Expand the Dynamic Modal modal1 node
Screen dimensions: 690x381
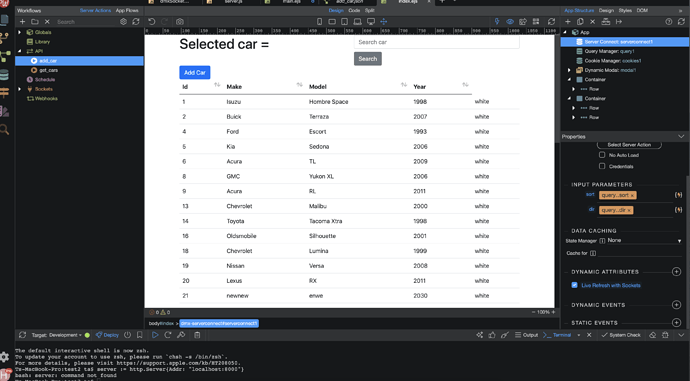point(569,70)
